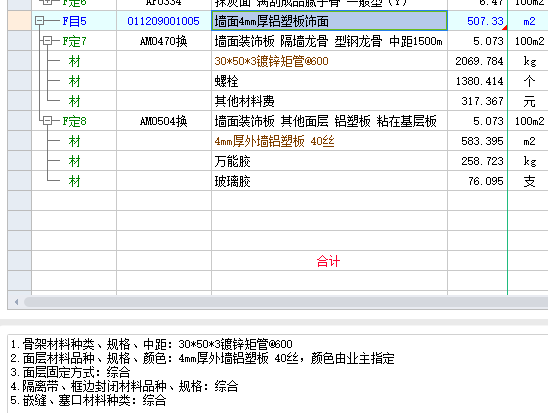Collapse the F目5 tree node
The height and width of the screenshot is (413, 548).
39,21
